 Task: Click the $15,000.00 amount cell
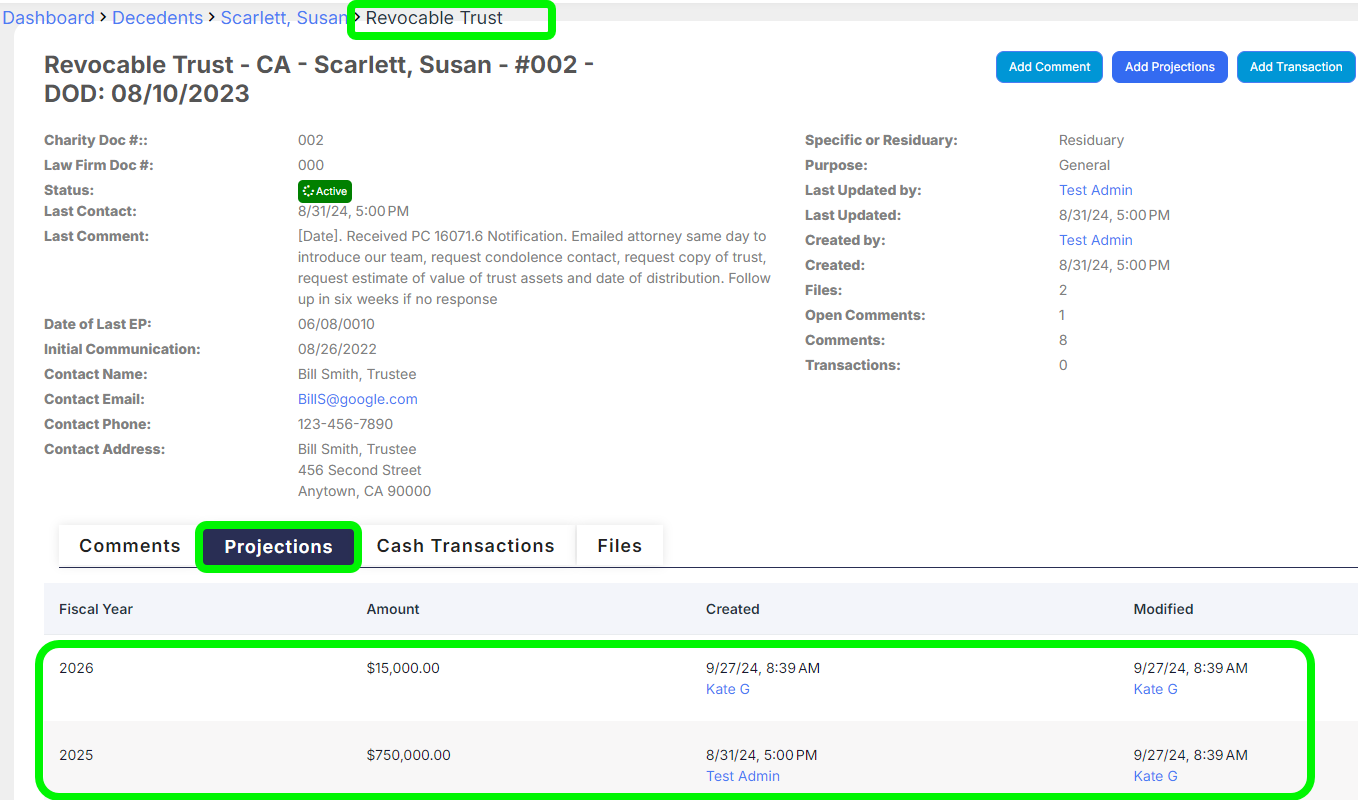tap(403, 668)
